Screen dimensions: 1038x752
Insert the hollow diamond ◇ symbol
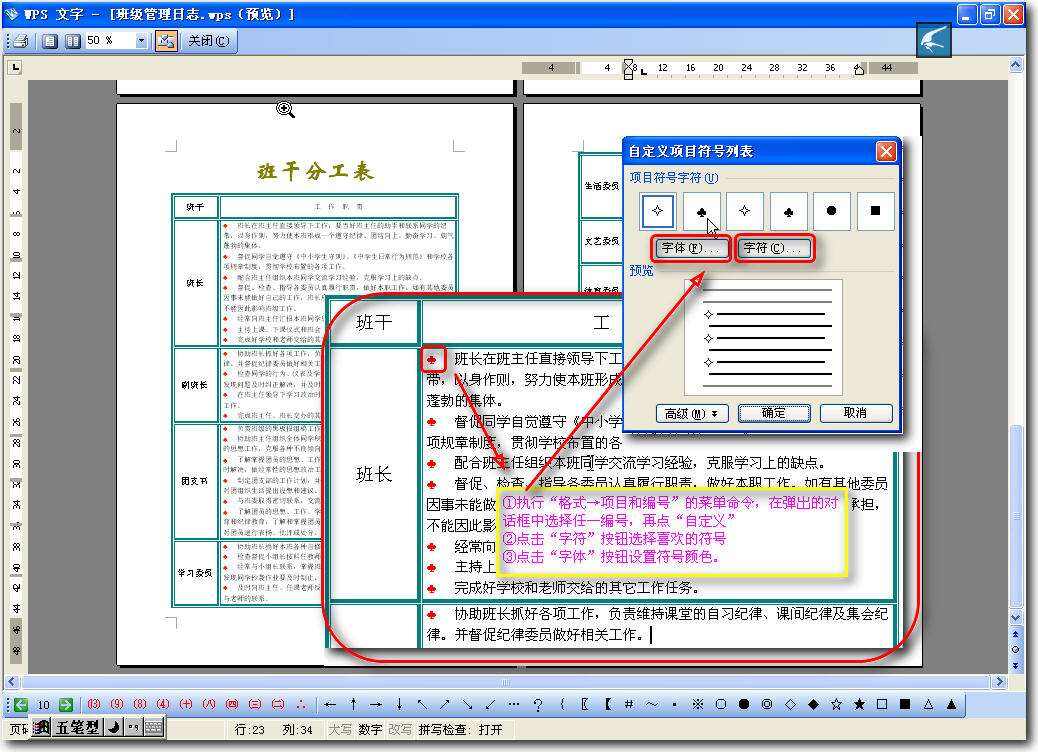790,704
